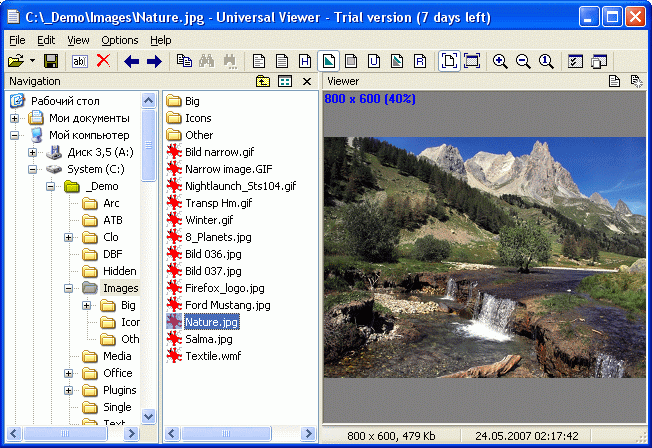Switch to RTF view mode (R icon)

pyautogui.click(x=420, y=61)
